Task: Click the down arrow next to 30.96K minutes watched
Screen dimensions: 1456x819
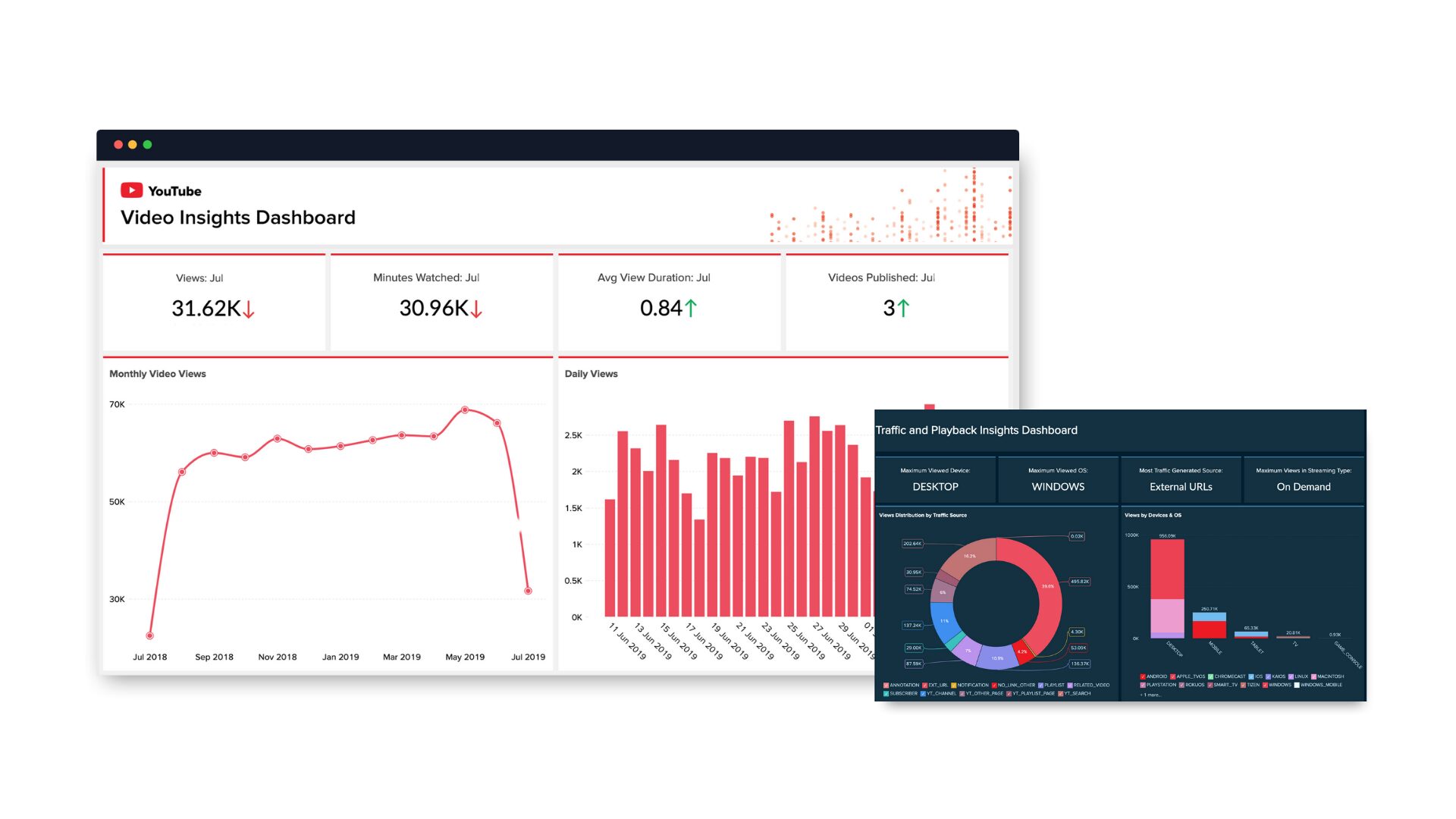Action: (476, 309)
